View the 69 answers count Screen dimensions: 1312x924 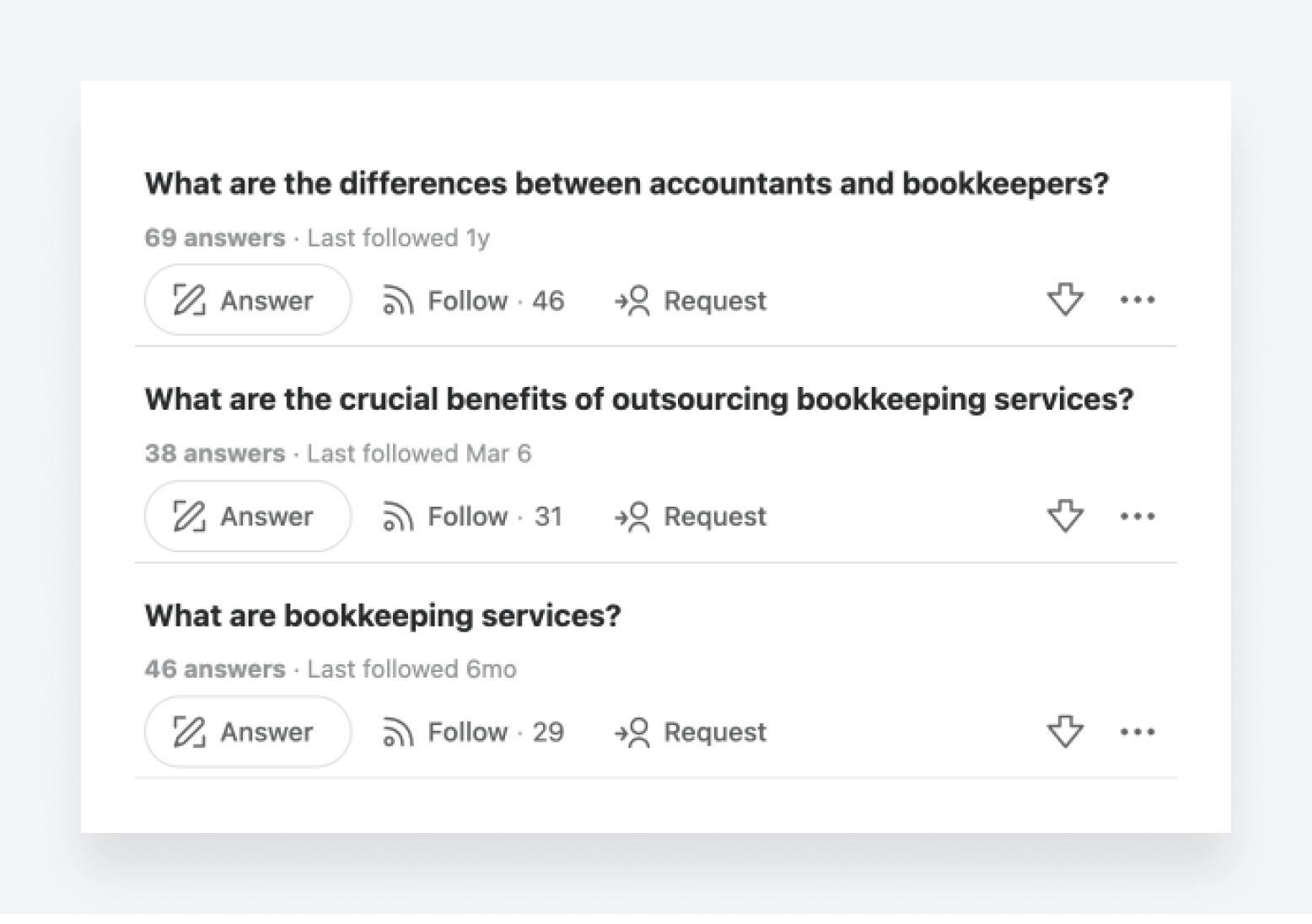click(215, 238)
